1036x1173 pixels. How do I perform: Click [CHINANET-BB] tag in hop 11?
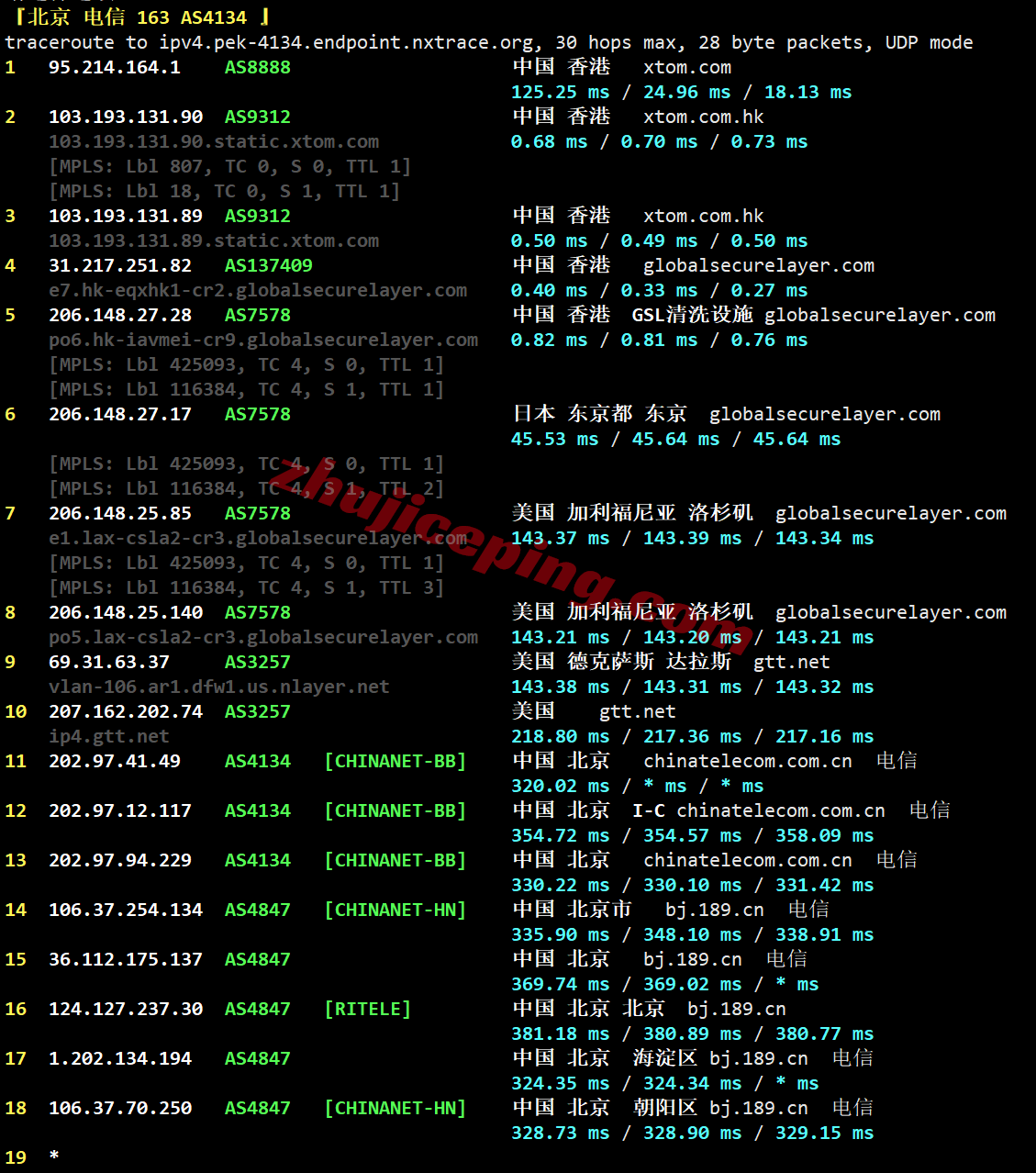point(395,761)
